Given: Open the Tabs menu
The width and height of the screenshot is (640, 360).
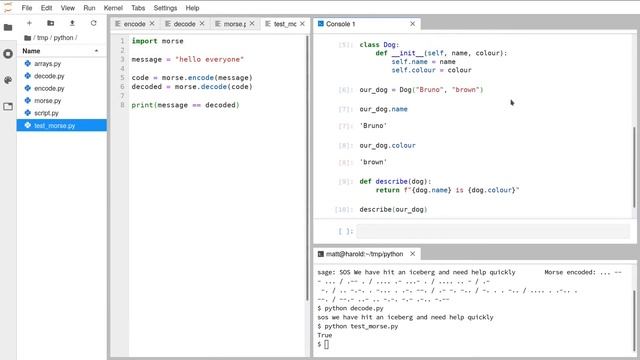Looking at the screenshot, I should point(138,8).
